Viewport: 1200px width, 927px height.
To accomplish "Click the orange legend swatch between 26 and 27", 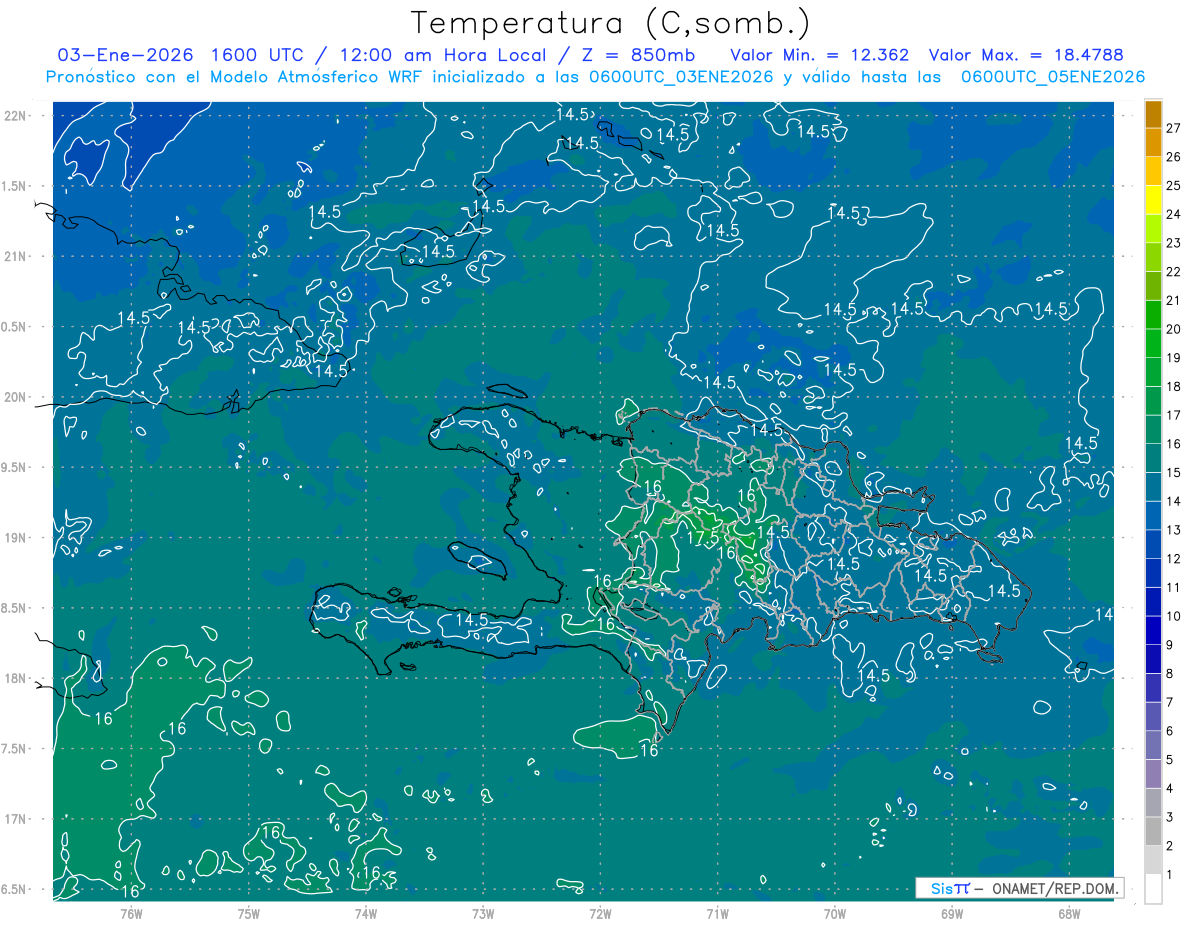I will click(x=1153, y=143).
